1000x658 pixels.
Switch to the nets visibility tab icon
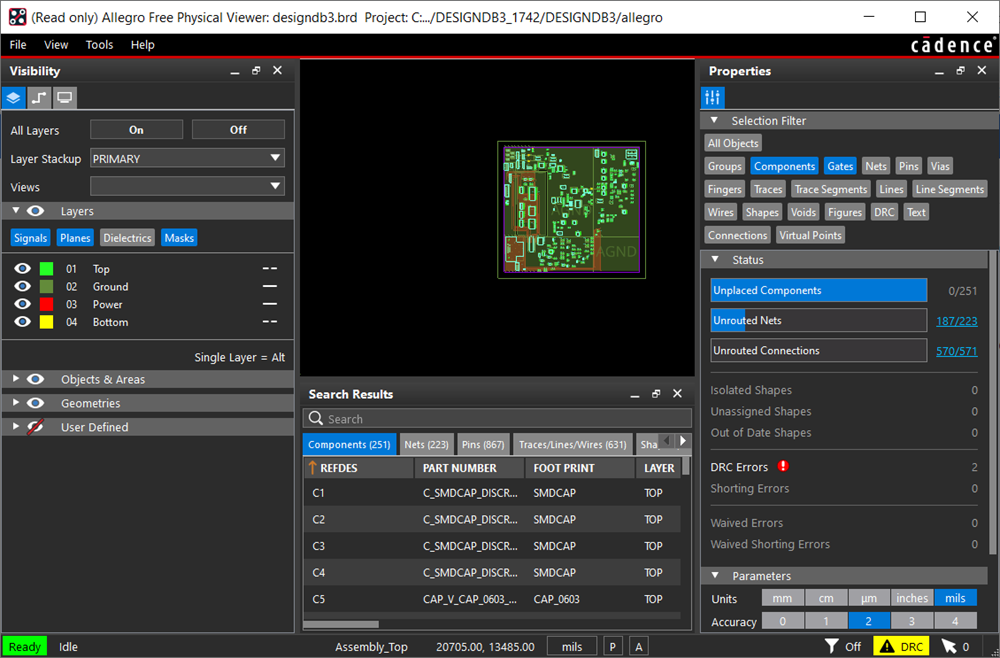click(39, 98)
